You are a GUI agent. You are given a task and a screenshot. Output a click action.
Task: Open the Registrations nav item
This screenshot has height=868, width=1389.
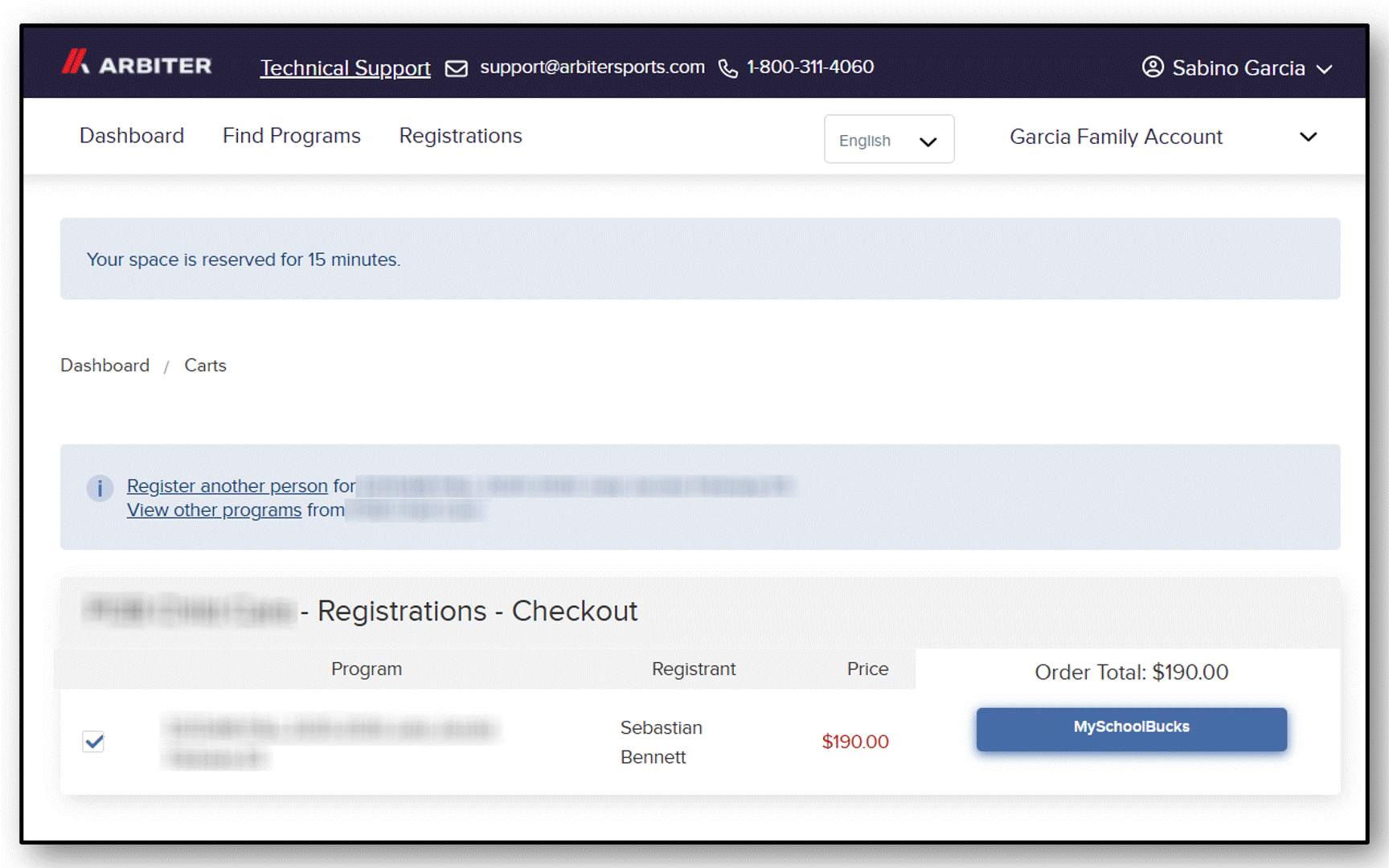coord(461,136)
